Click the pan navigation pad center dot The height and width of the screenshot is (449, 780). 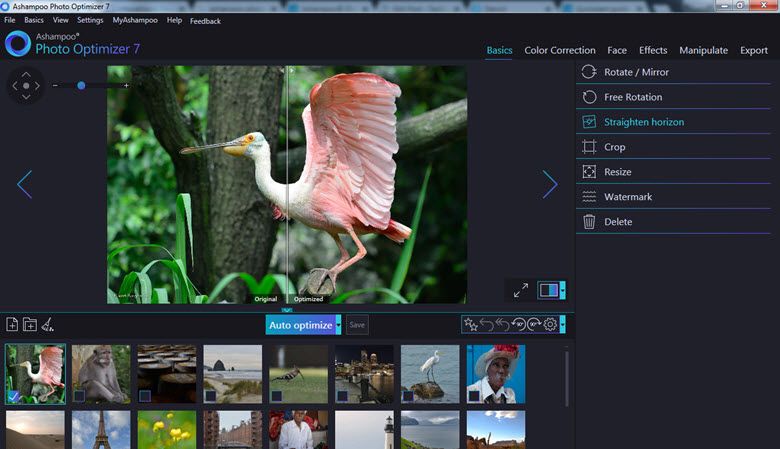pos(26,86)
